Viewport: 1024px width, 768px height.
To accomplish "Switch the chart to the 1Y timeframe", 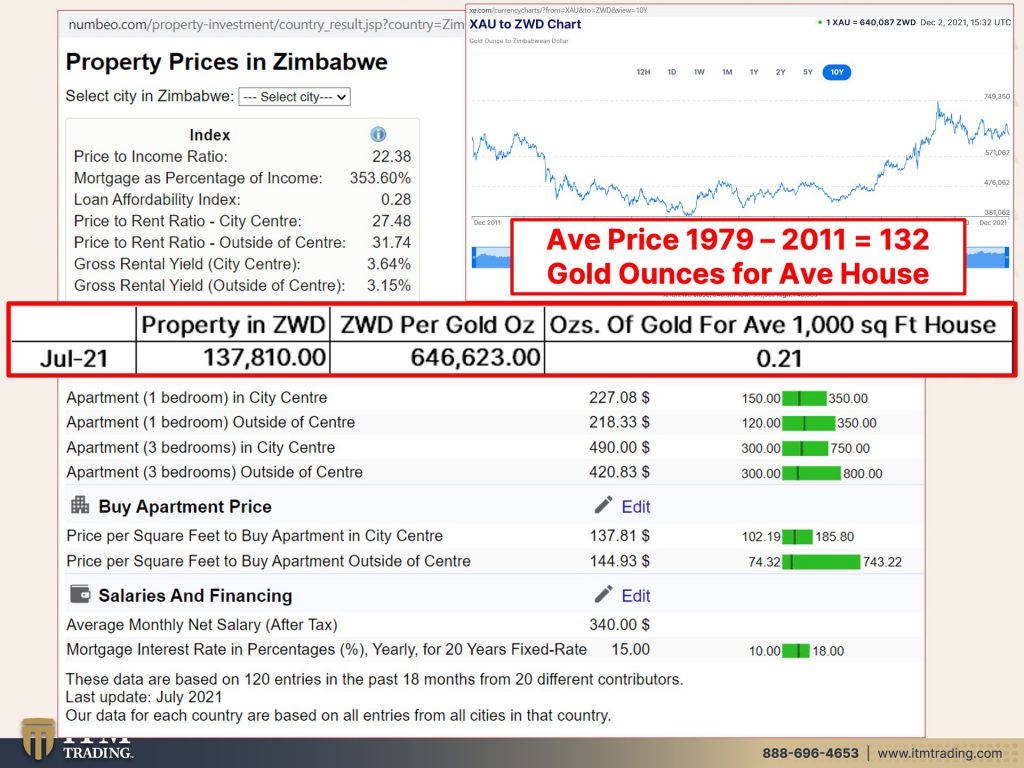I will (754, 72).
